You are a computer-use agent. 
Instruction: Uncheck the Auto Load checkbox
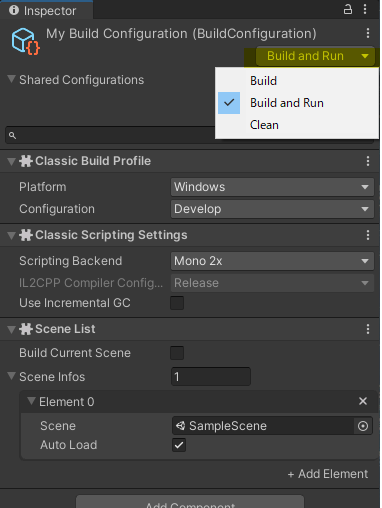coord(179,445)
